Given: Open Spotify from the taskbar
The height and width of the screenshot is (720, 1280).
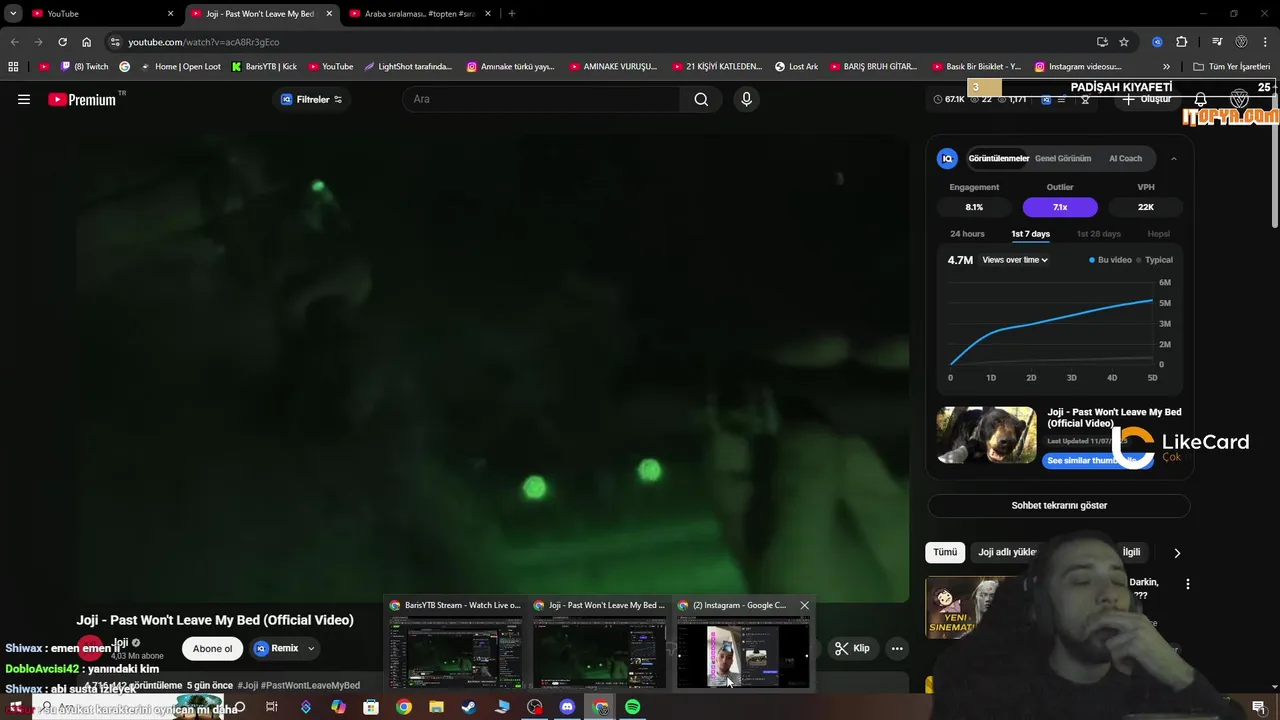Looking at the screenshot, I should 632,707.
